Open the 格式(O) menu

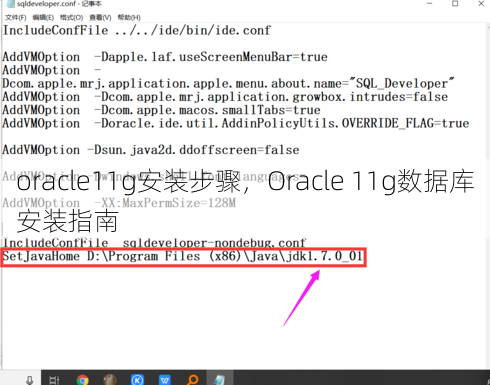click(x=71, y=17)
